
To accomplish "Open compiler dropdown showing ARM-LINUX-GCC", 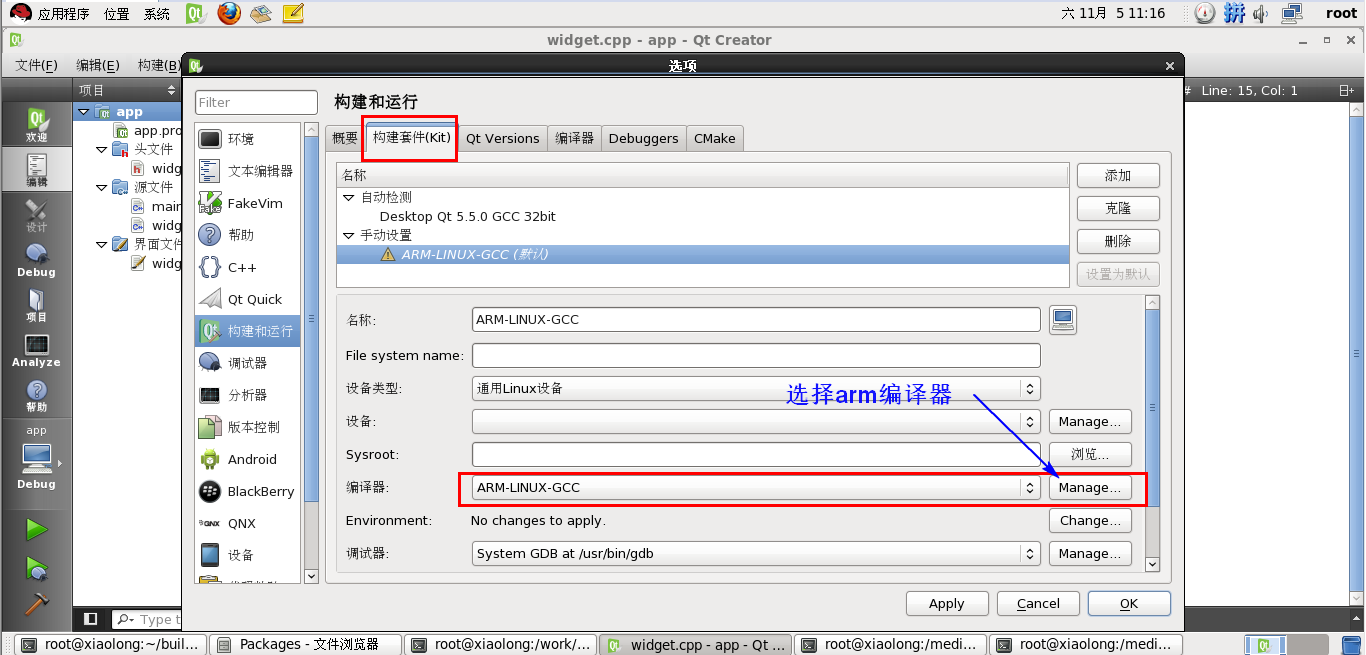I will [x=756, y=488].
